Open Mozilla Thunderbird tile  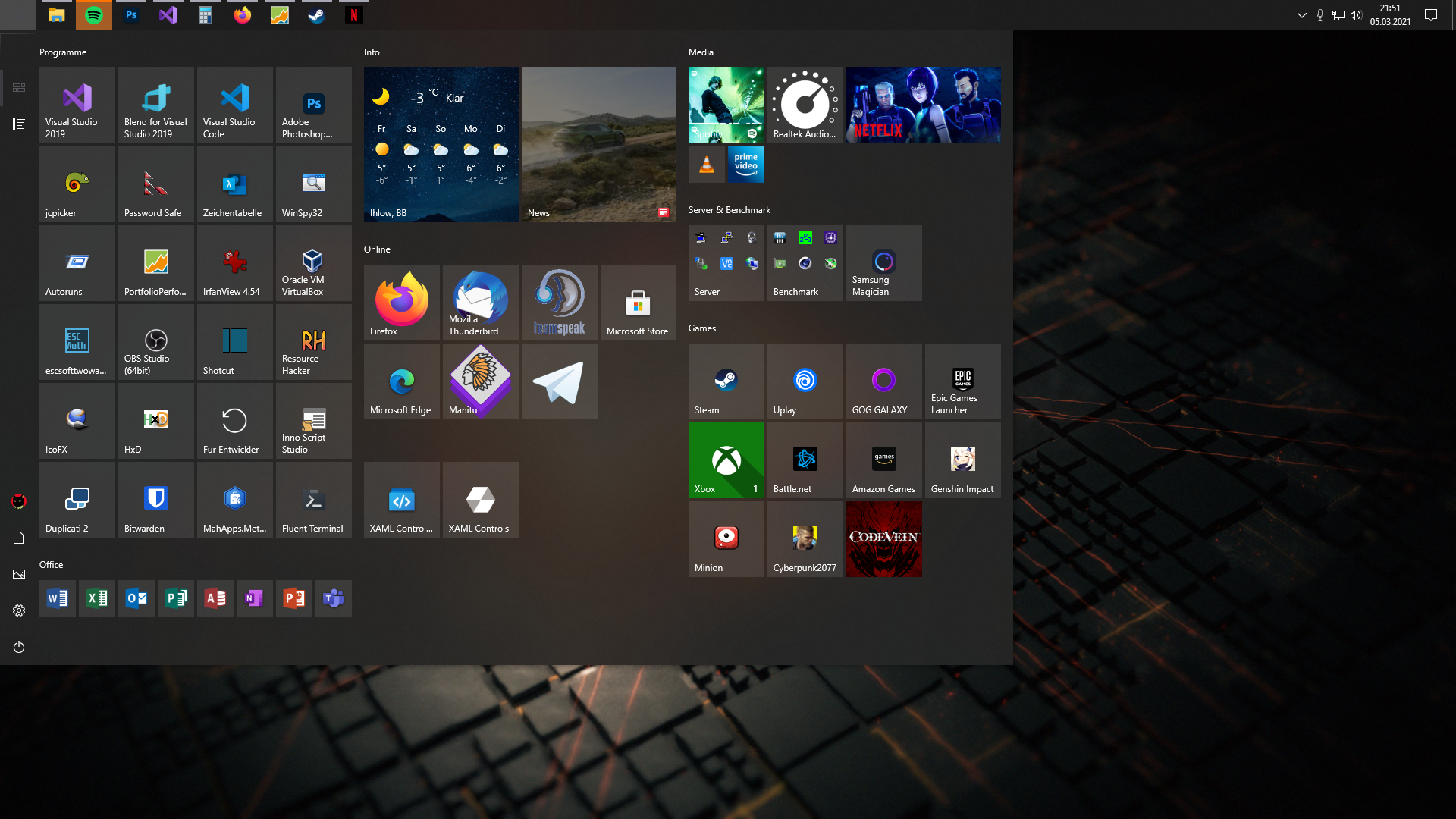pos(481,303)
